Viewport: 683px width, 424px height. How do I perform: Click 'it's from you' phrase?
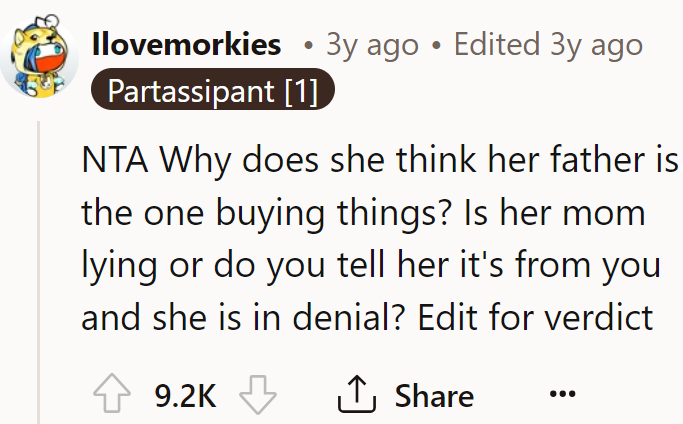pyautogui.click(x=561, y=266)
